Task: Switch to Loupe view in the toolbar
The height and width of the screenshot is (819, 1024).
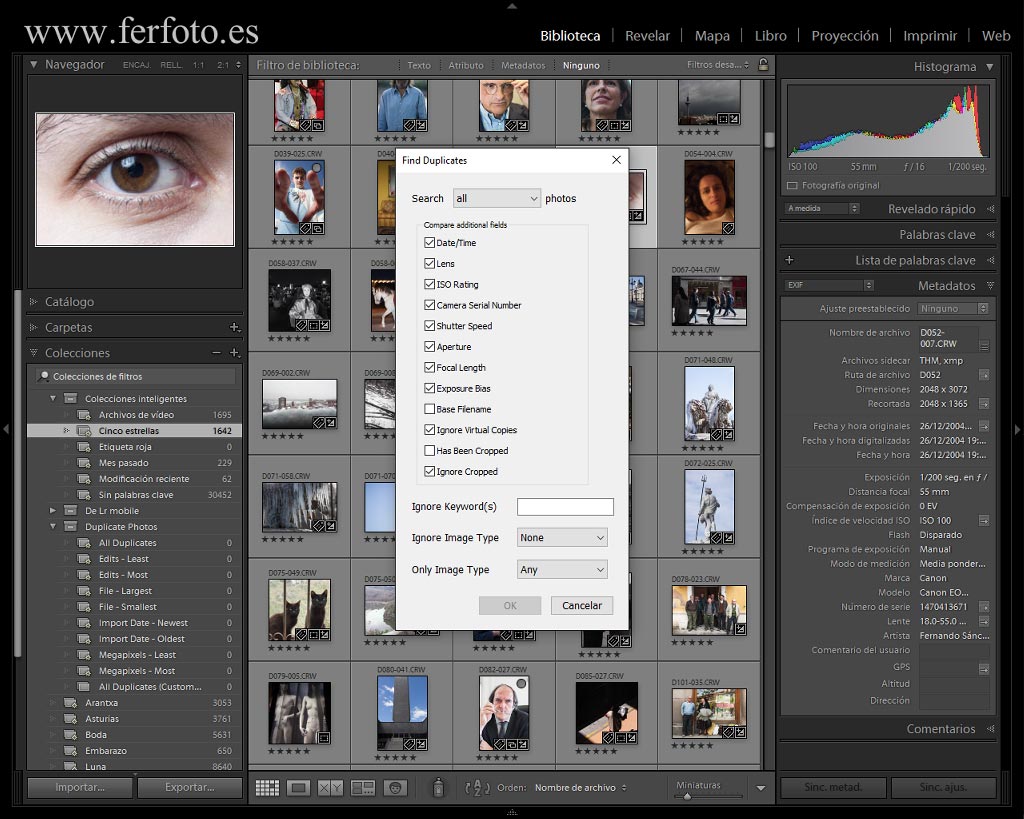Action: 298,788
